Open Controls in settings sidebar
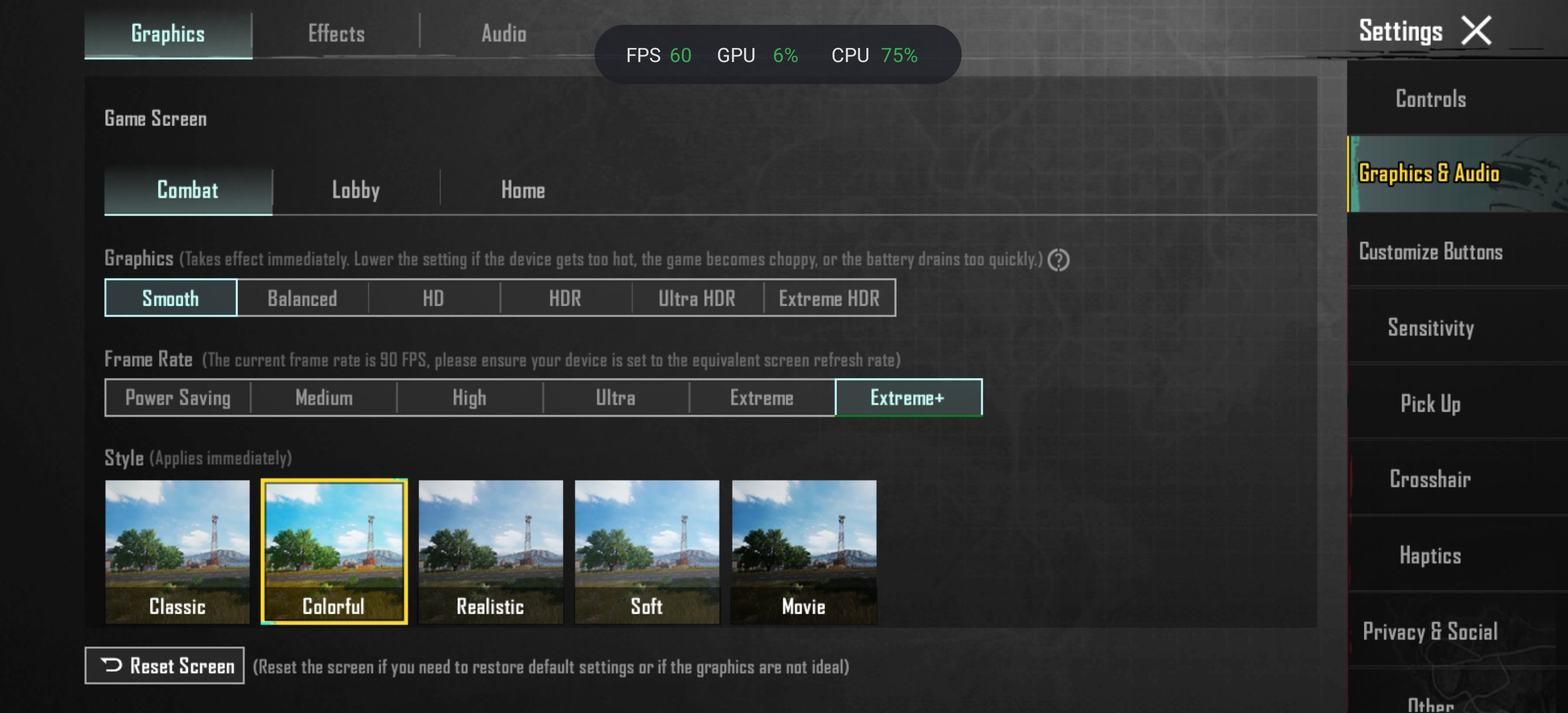The image size is (1568, 713). [1430, 99]
